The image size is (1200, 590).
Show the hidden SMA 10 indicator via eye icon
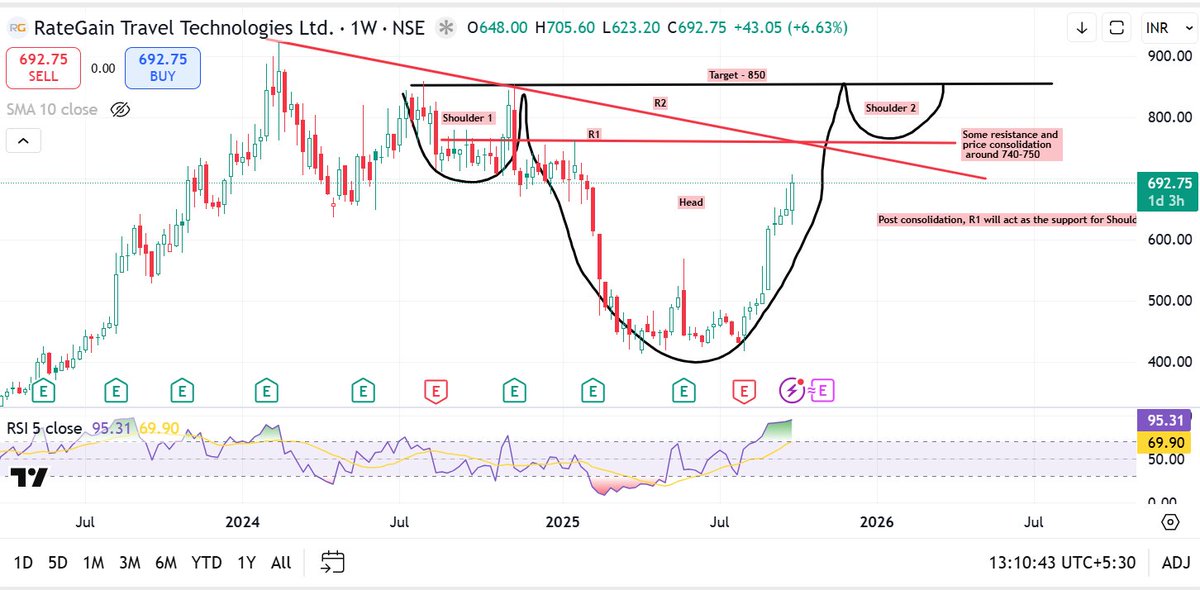pyautogui.click(x=120, y=109)
